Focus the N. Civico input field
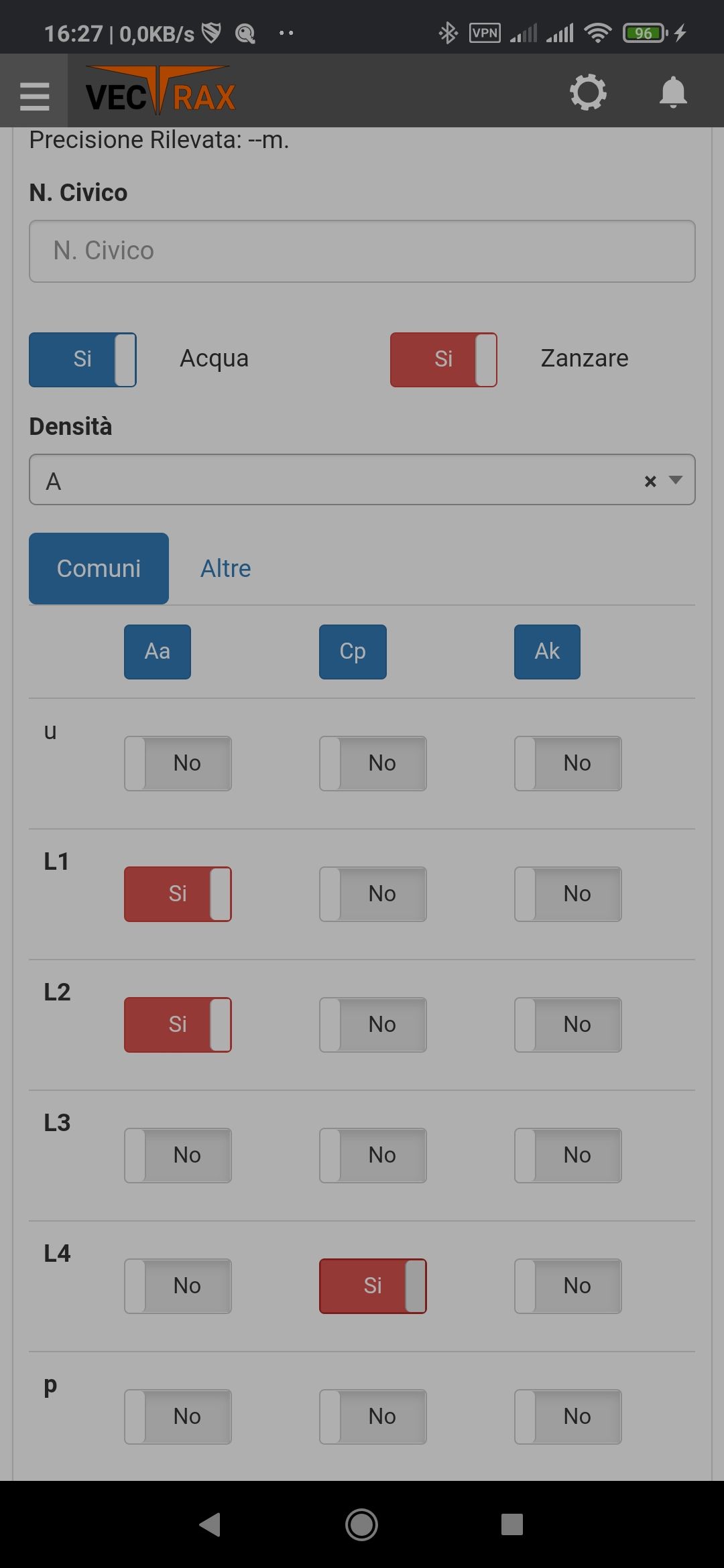 pyautogui.click(x=362, y=251)
